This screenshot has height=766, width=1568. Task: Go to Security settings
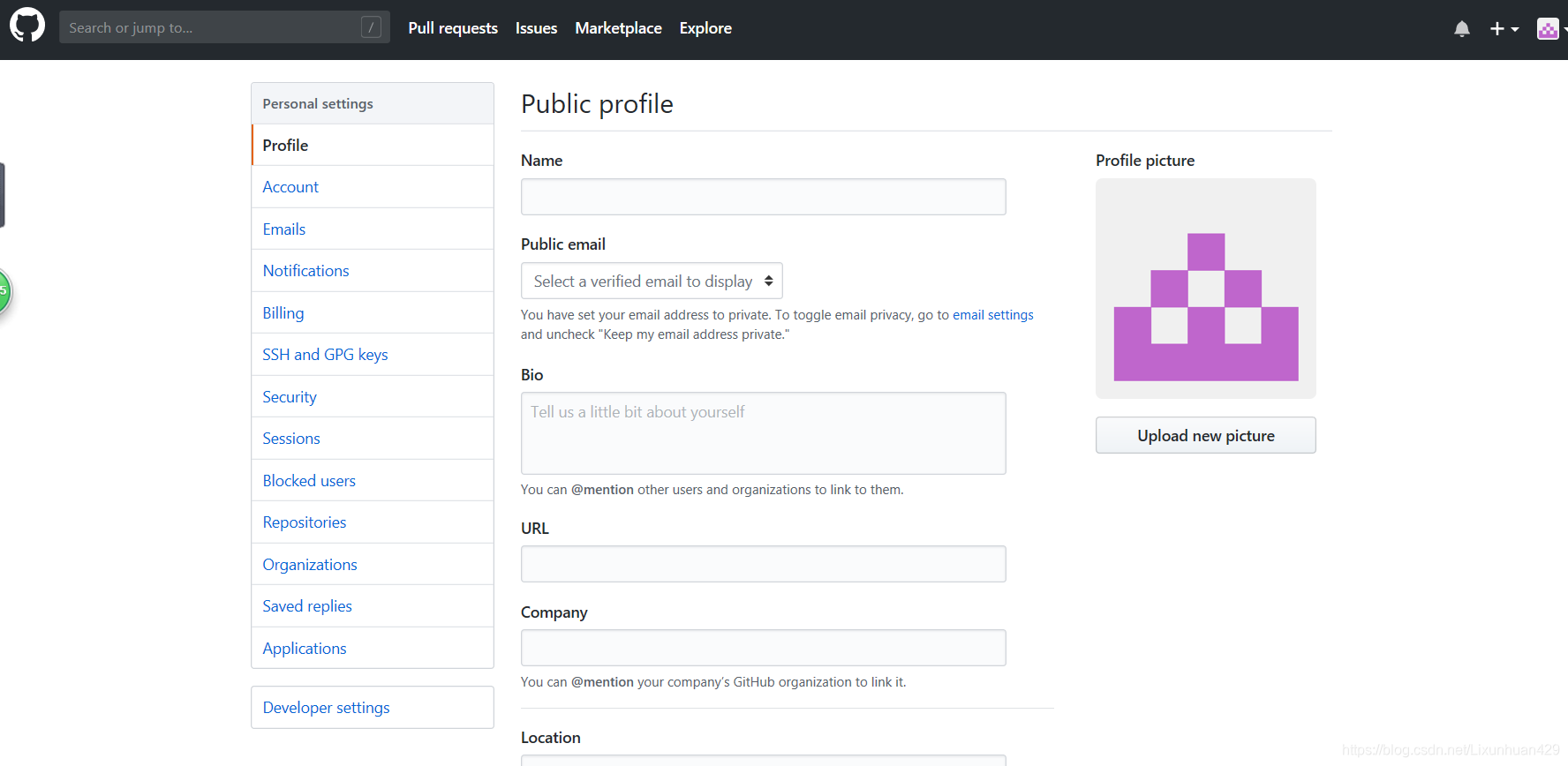(373, 397)
